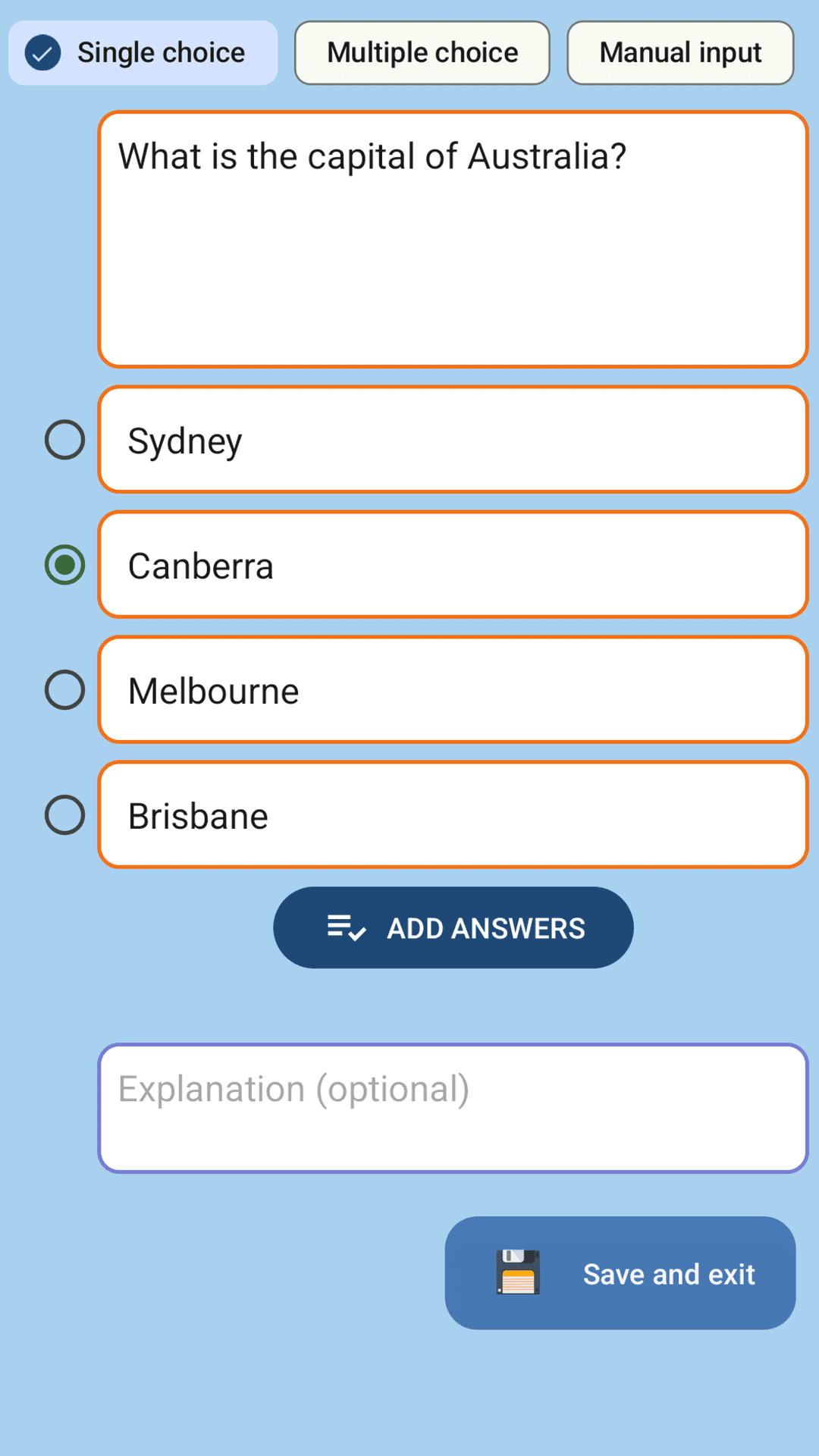Click the checkmark icon on Single choice
This screenshot has height=1456, width=819.
43,53
